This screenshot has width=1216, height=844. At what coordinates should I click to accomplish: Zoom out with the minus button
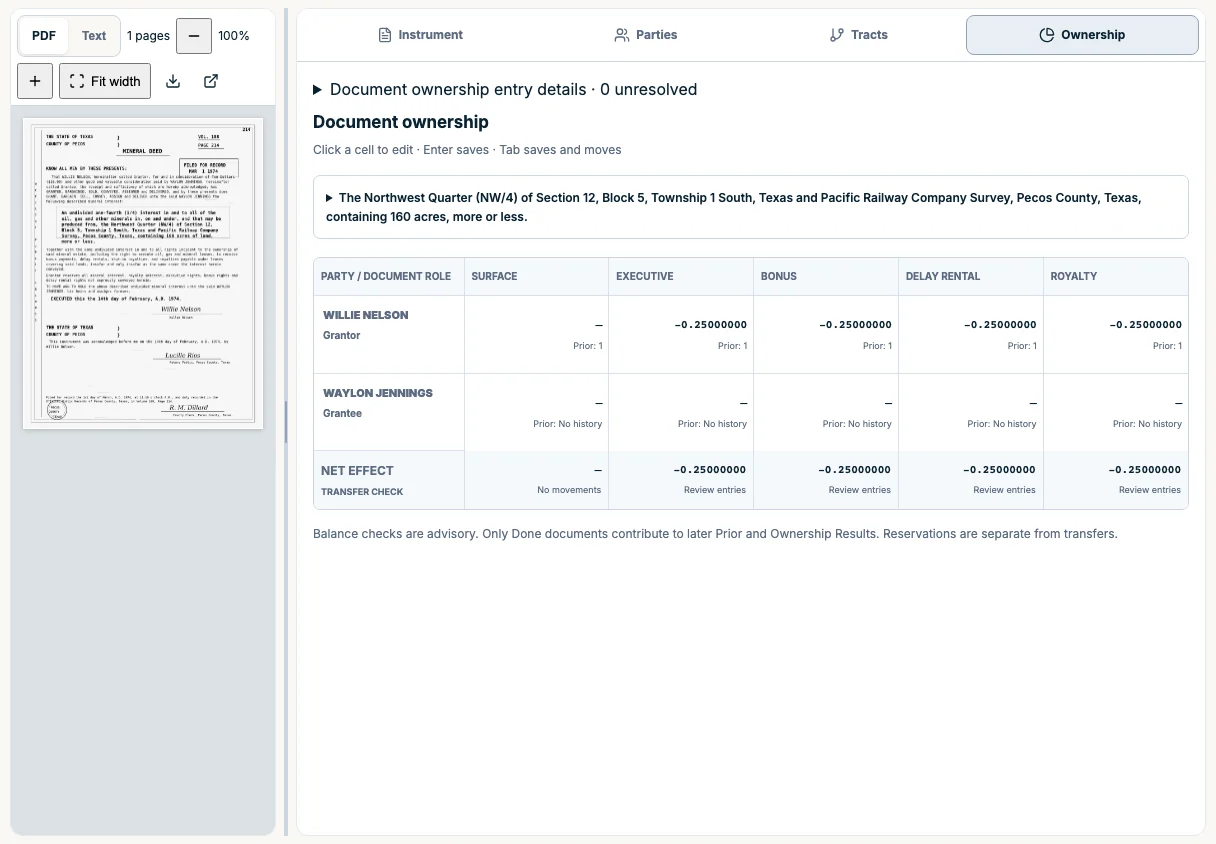194,36
